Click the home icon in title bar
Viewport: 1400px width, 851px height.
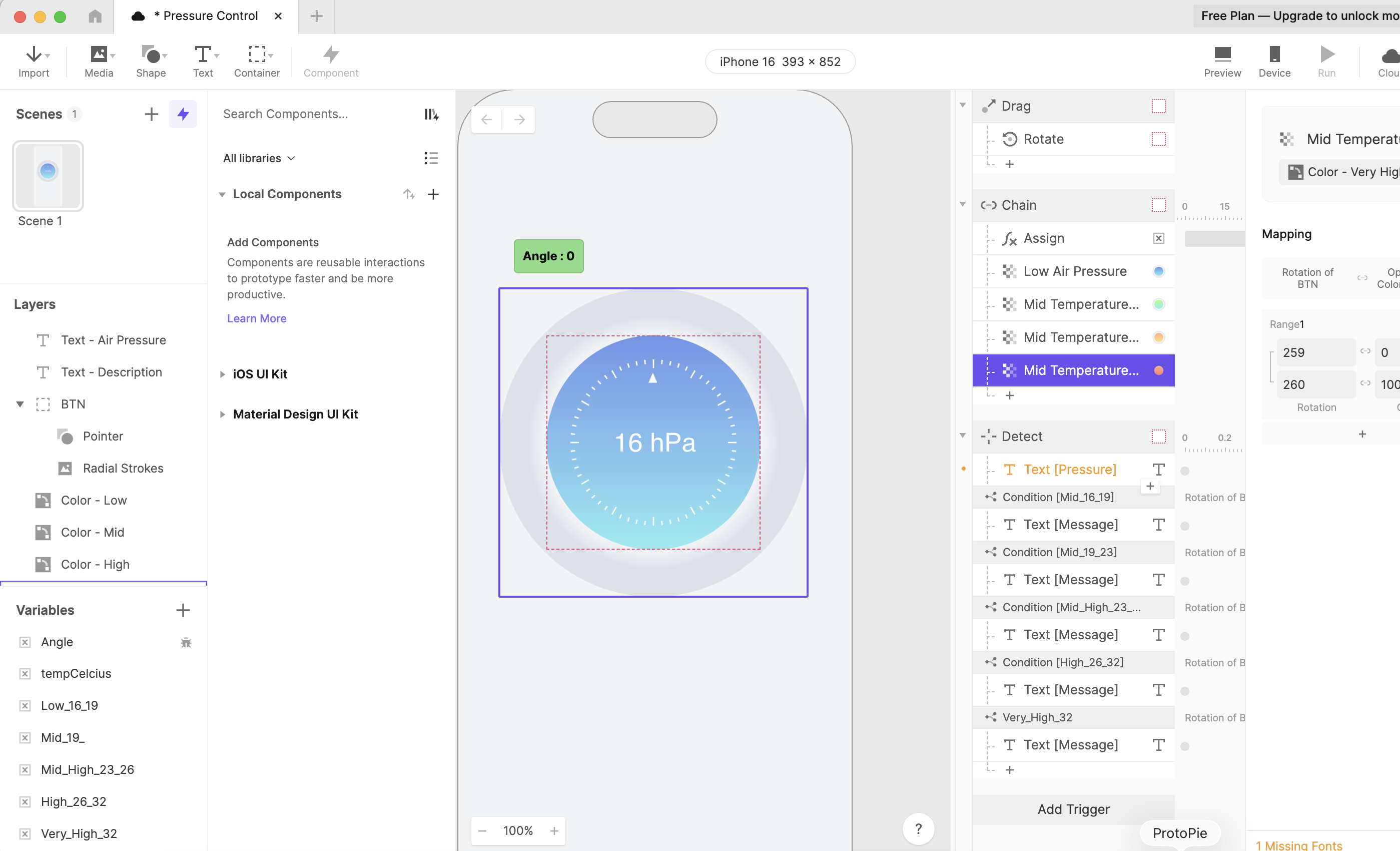95,16
